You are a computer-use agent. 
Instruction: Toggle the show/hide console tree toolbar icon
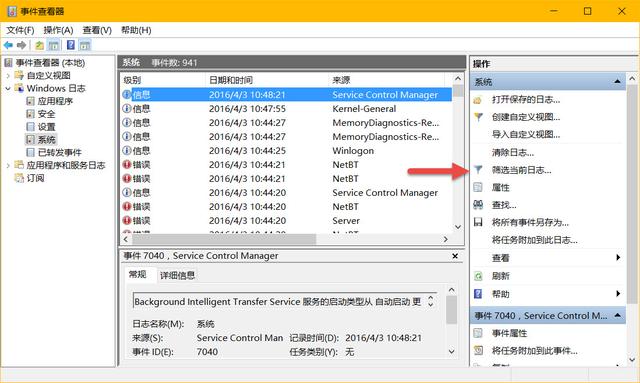pos(53,45)
